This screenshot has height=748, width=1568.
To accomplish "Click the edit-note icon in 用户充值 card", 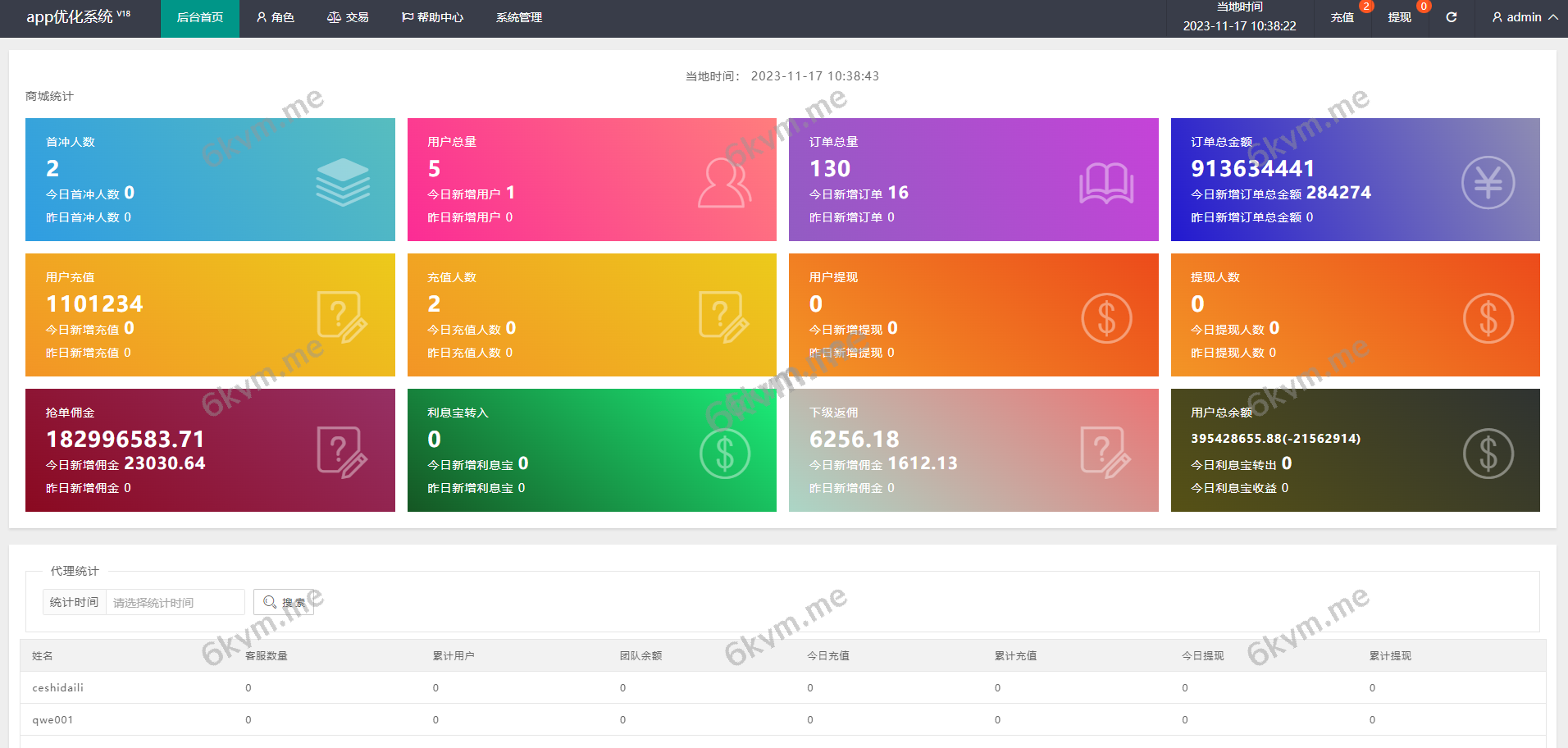I will click(342, 317).
